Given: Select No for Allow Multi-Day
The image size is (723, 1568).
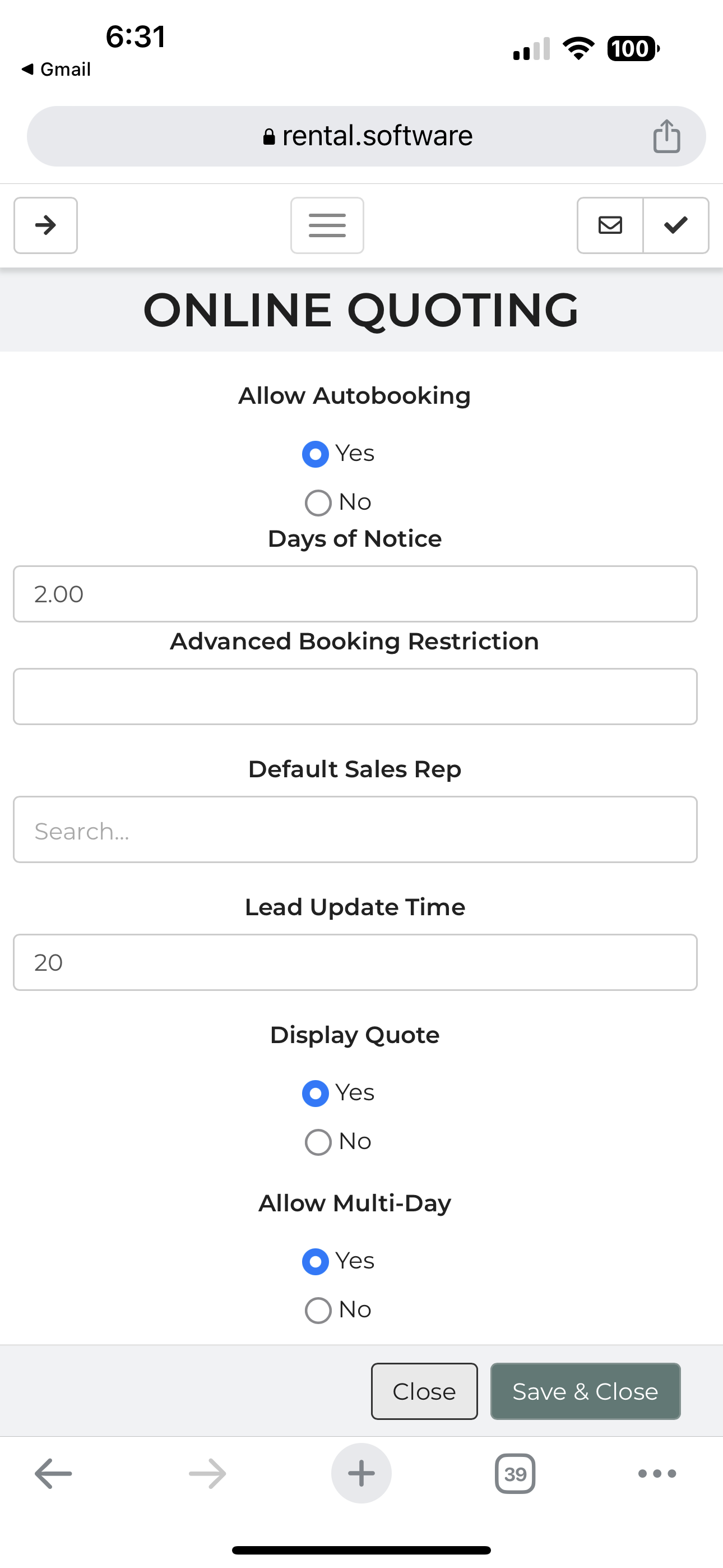Looking at the screenshot, I should click(x=318, y=1310).
